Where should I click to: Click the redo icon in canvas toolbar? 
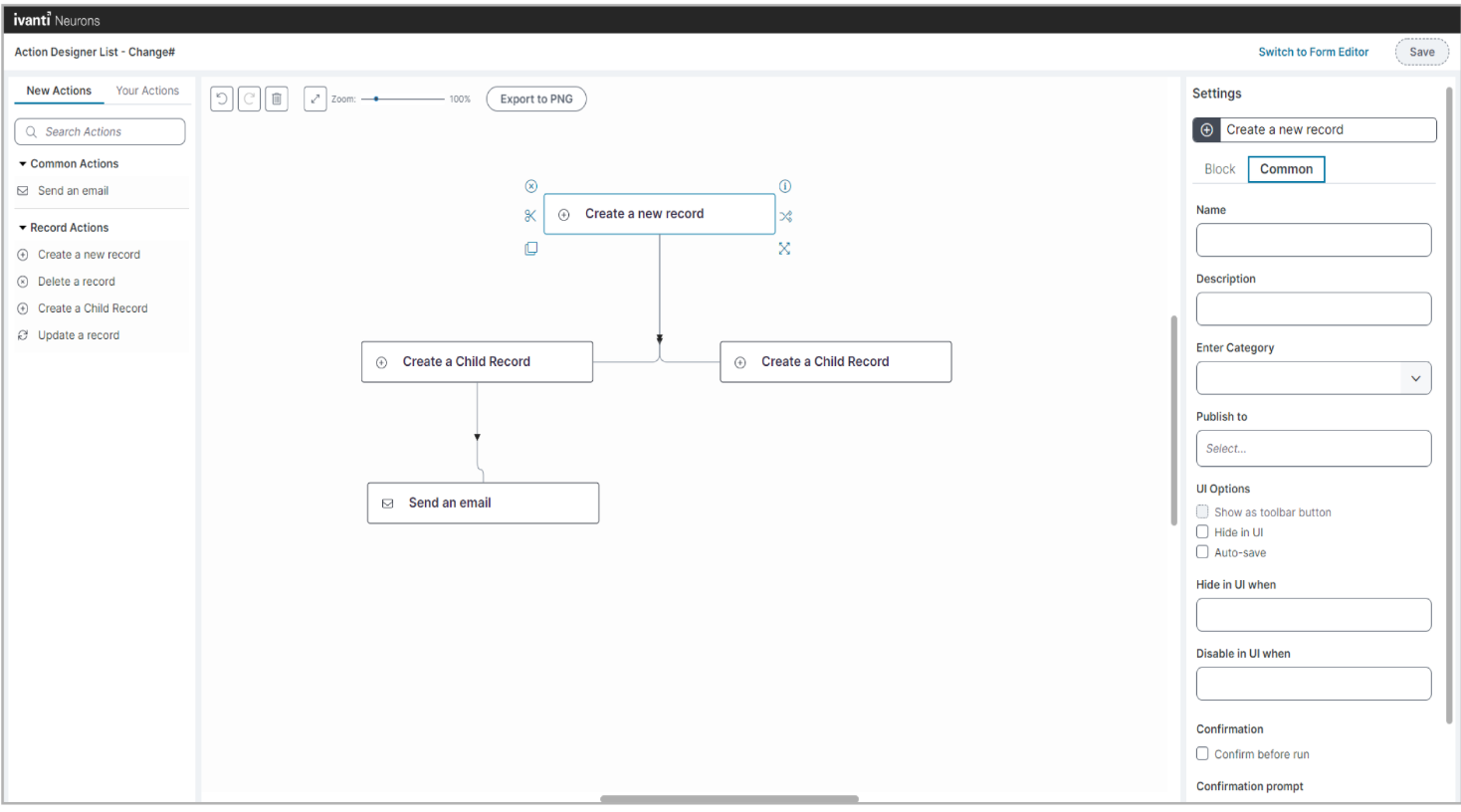click(250, 99)
